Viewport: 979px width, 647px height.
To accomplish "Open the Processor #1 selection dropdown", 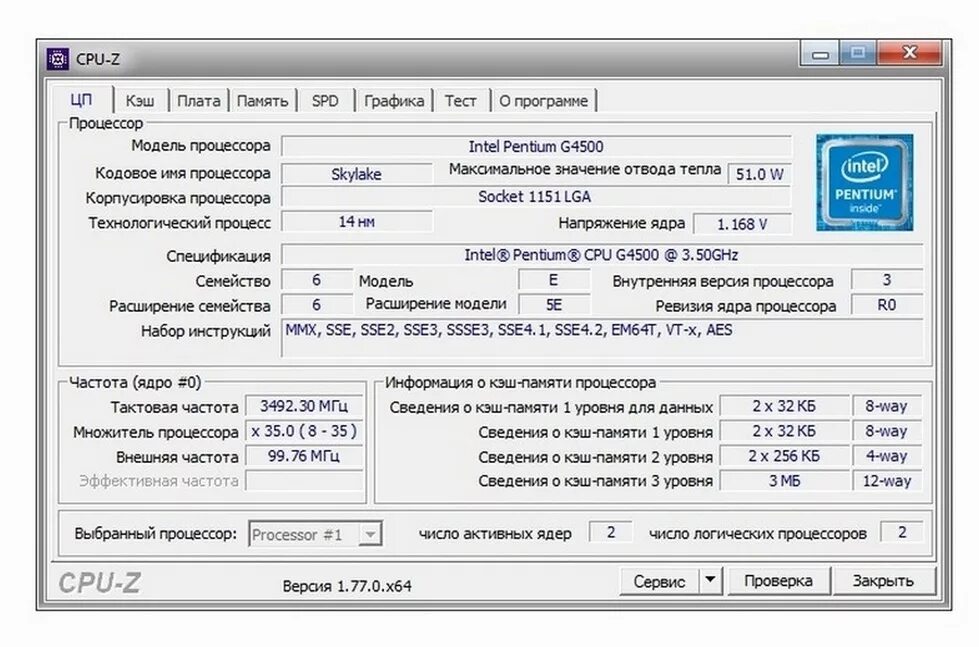I will coord(315,535).
